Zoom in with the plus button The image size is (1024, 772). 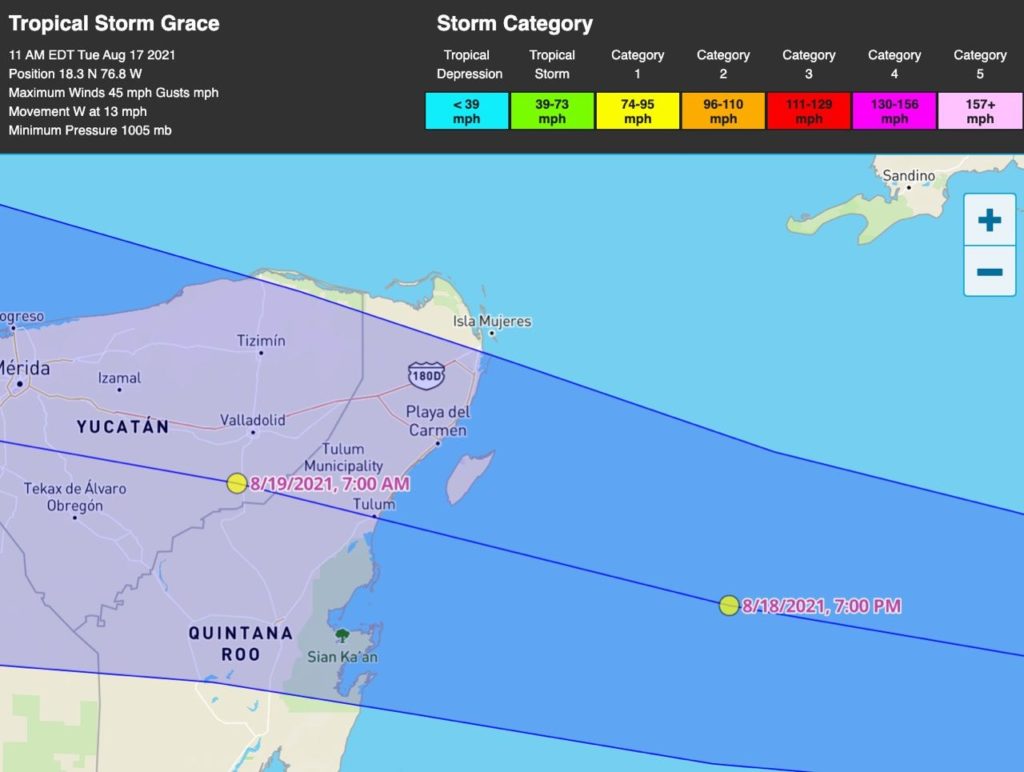[989, 221]
